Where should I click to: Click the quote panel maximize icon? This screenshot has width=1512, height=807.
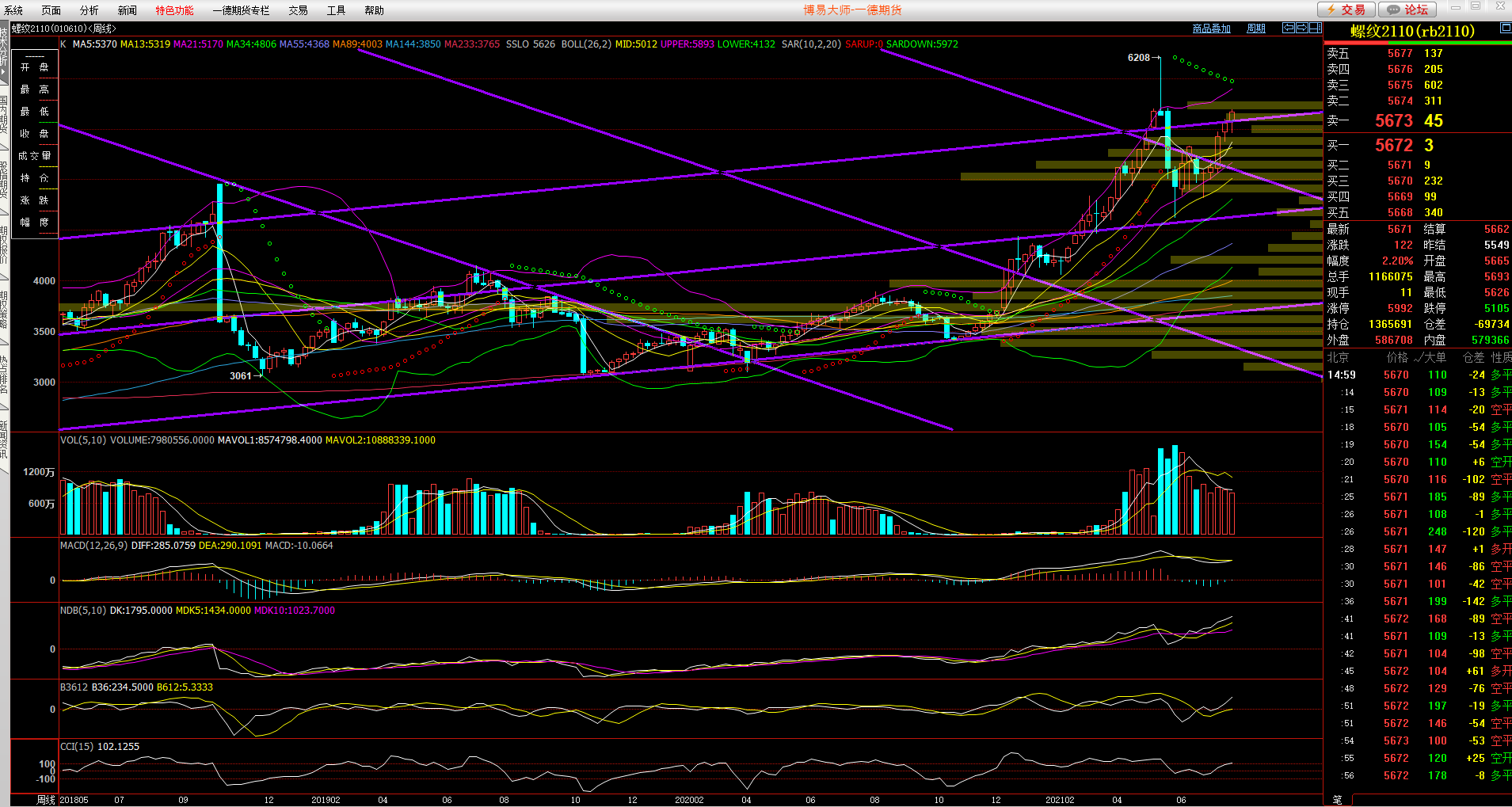tap(1505, 28)
